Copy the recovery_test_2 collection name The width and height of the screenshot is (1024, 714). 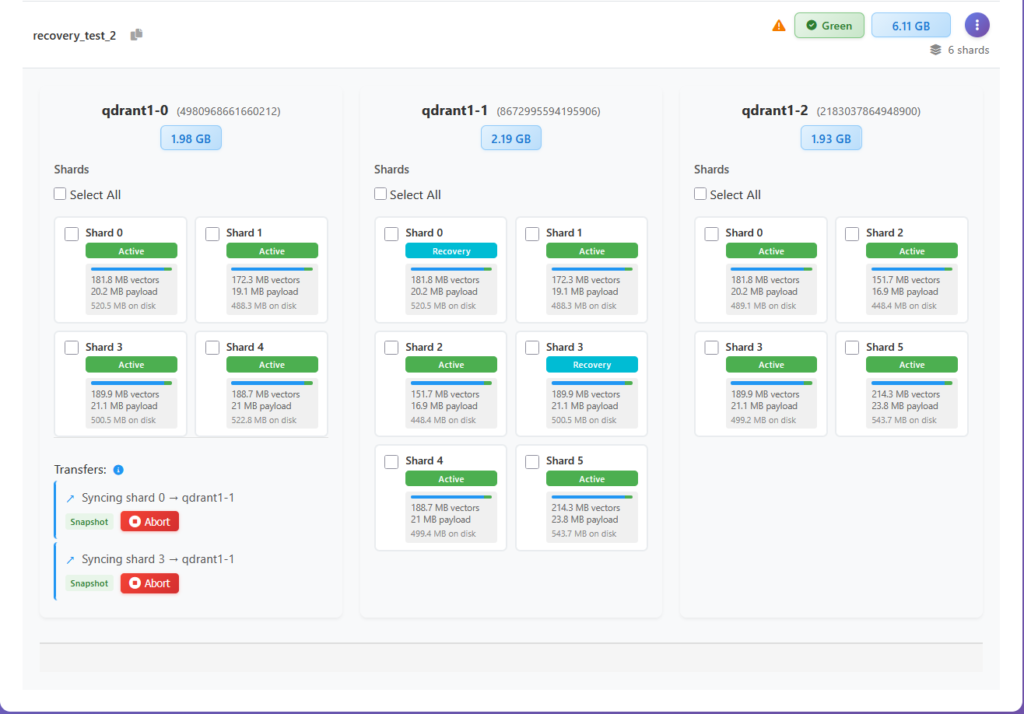[x=137, y=35]
